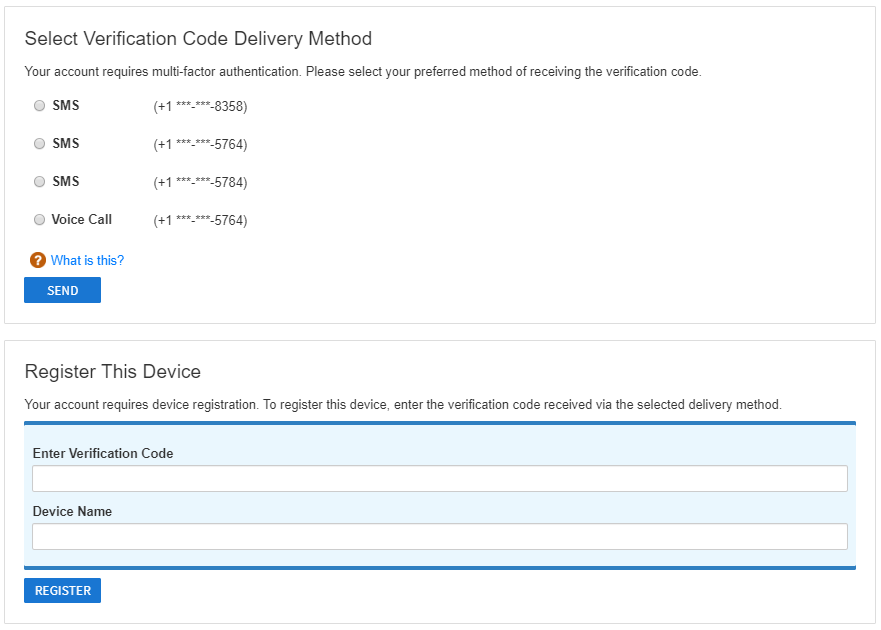Click the masked number (+1 ***-***-8358)
881x630 pixels.
click(x=200, y=105)
